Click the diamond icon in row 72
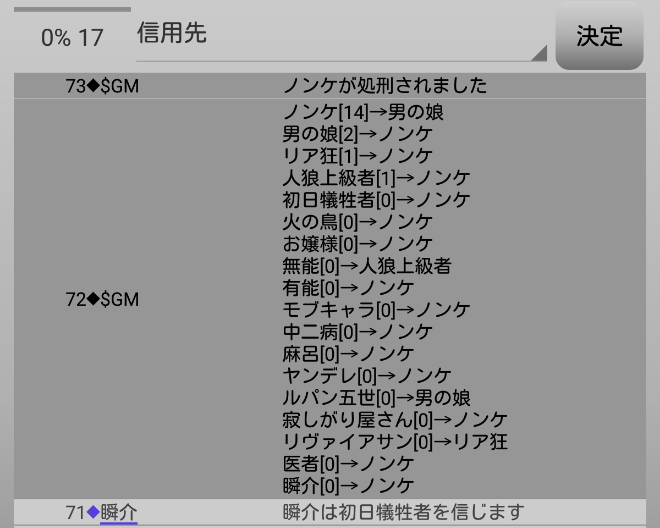This screenshot has height=528, width=660. (93, 299)
